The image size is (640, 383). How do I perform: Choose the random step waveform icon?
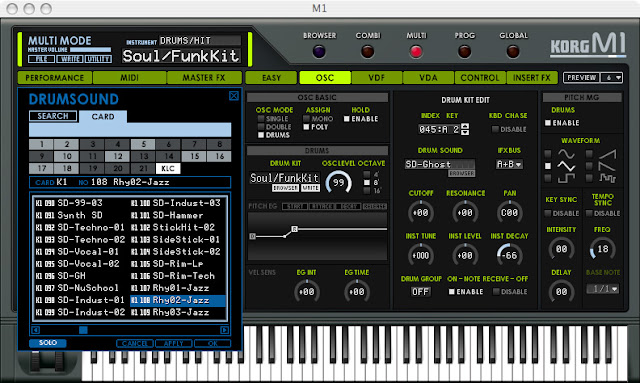coord(607,178)
